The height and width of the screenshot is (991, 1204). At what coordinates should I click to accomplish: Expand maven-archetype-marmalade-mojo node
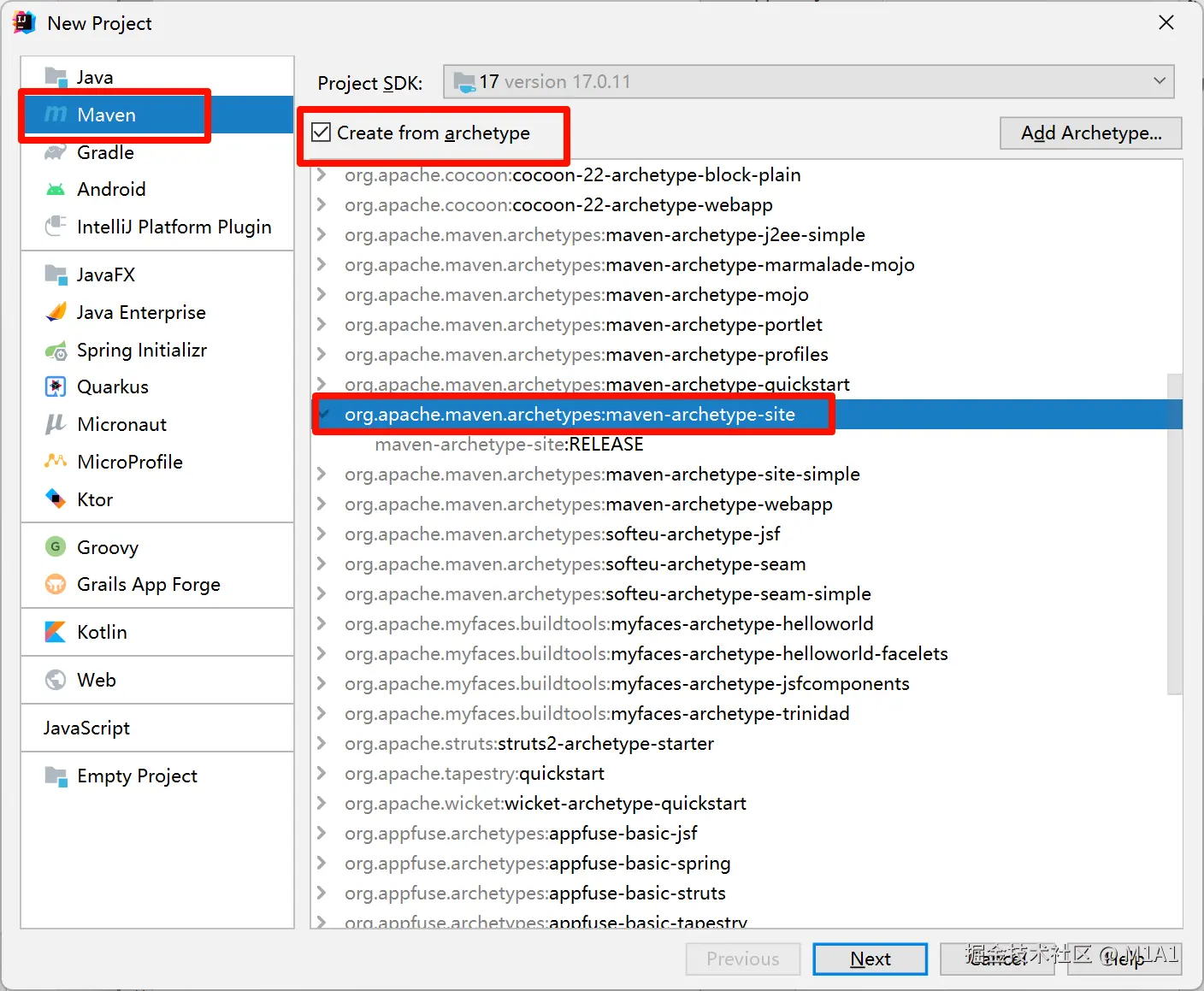tap(322, 264)
